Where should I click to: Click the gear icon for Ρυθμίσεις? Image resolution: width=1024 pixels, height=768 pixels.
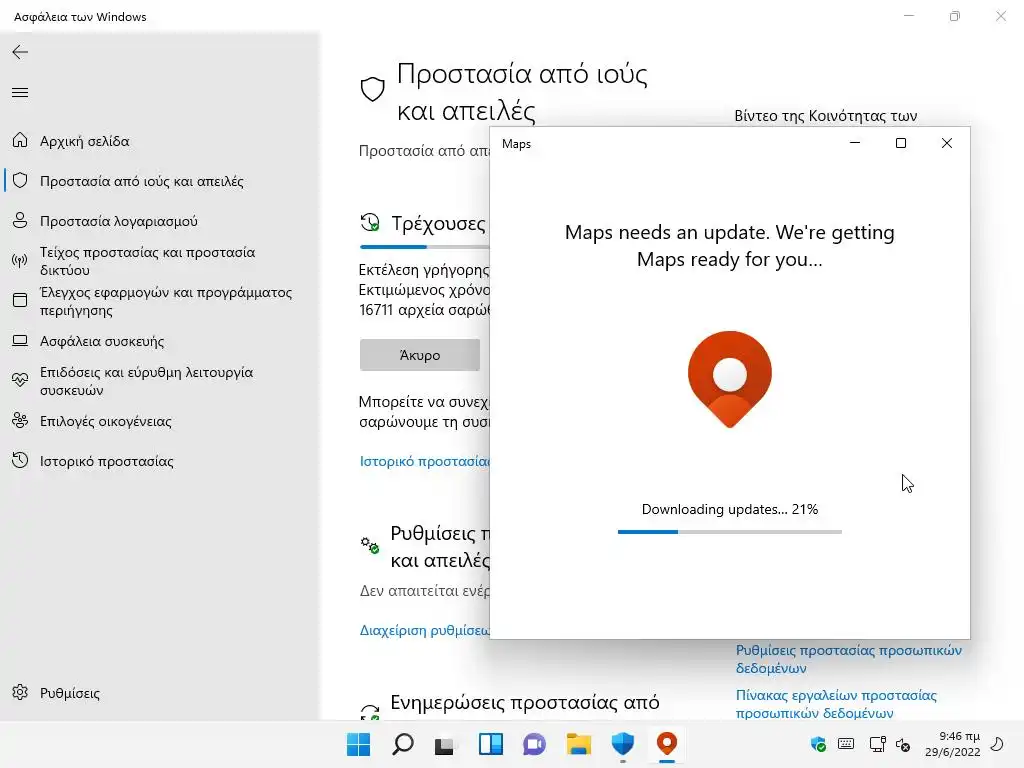pyautogui.click(x=20, y=692)
